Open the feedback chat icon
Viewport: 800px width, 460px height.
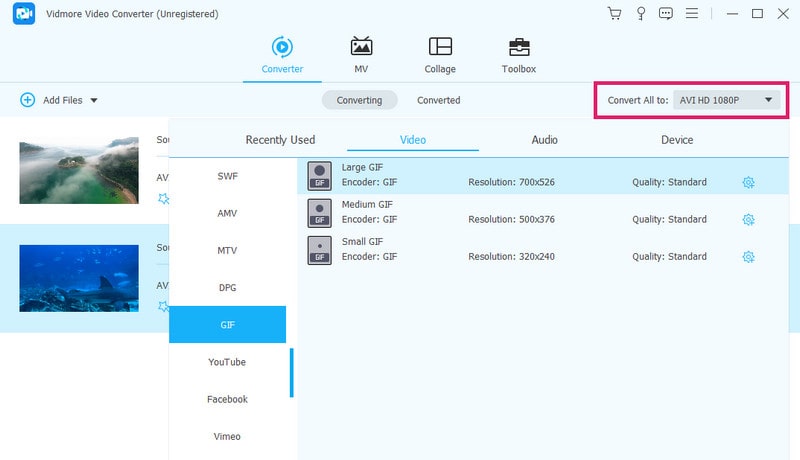coord(666,14)
